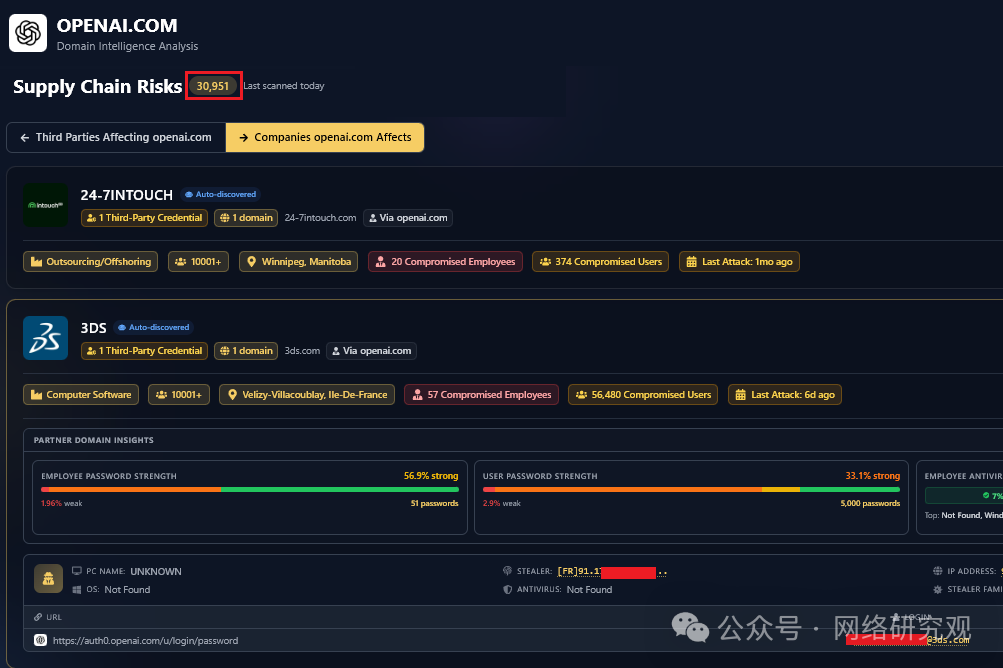This screenshot has width=1003, height=668.
Task: Click the OpenAI favicon beside login URL
Action: pyautogui.click(x=40, y=640)
